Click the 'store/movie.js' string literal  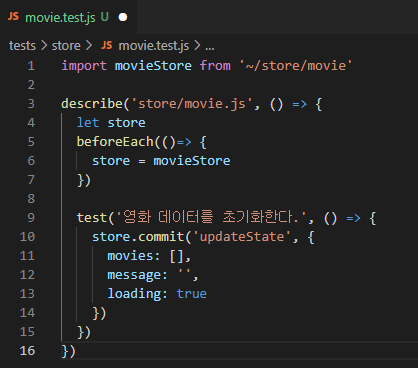pos(192,104)
